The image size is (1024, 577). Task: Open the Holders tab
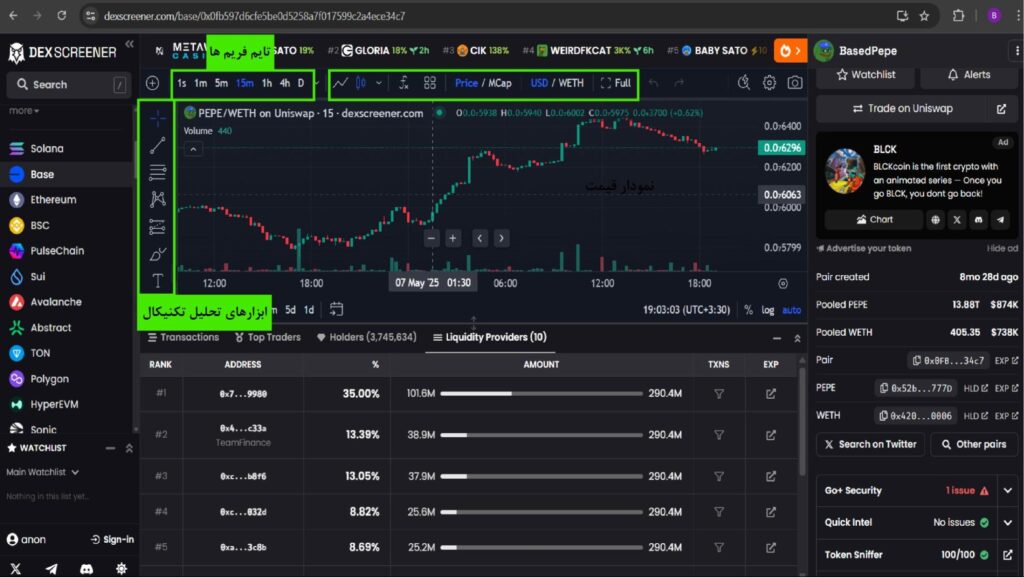coord(366,337)
